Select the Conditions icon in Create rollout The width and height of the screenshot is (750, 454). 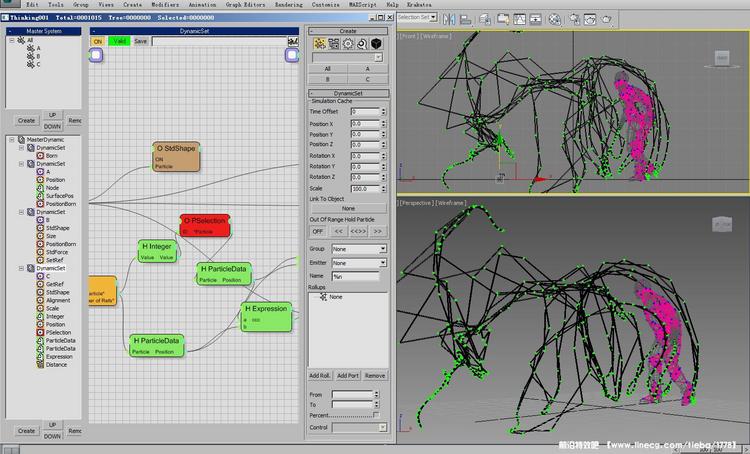click(334, 44)
